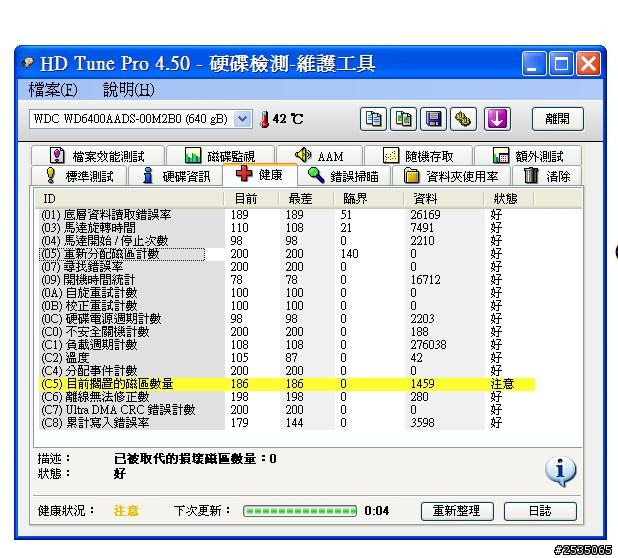The image size is (618, 558).
Task: Click the data value 1459
Action: [423, 384]
